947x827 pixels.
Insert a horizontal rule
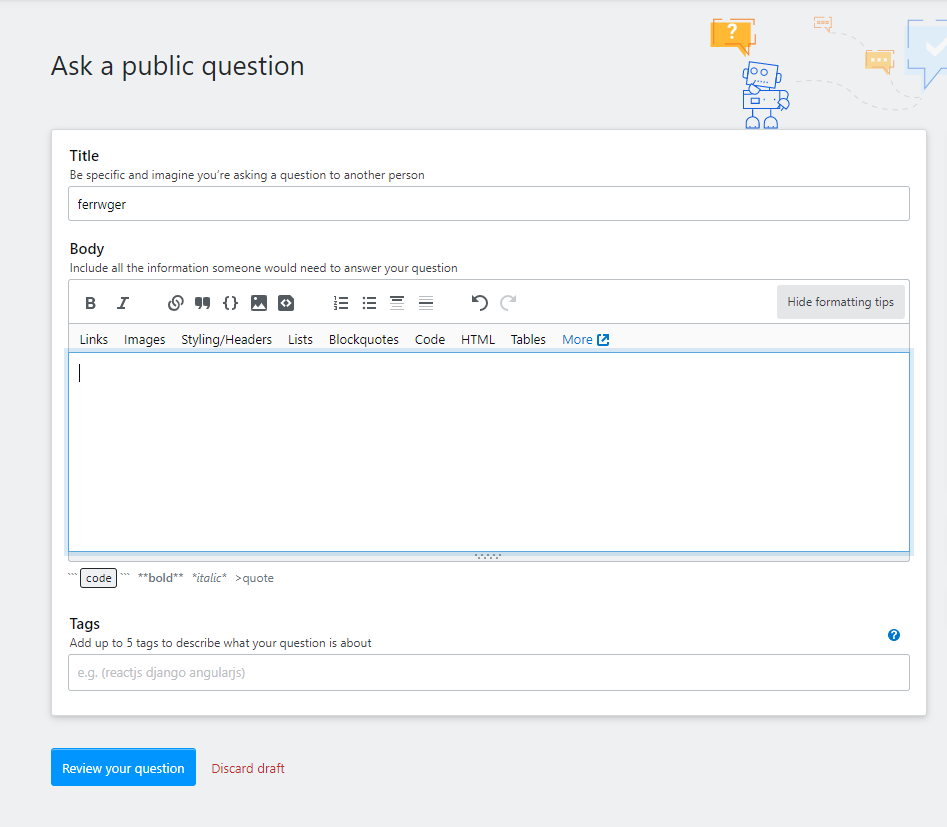point(426,303)
